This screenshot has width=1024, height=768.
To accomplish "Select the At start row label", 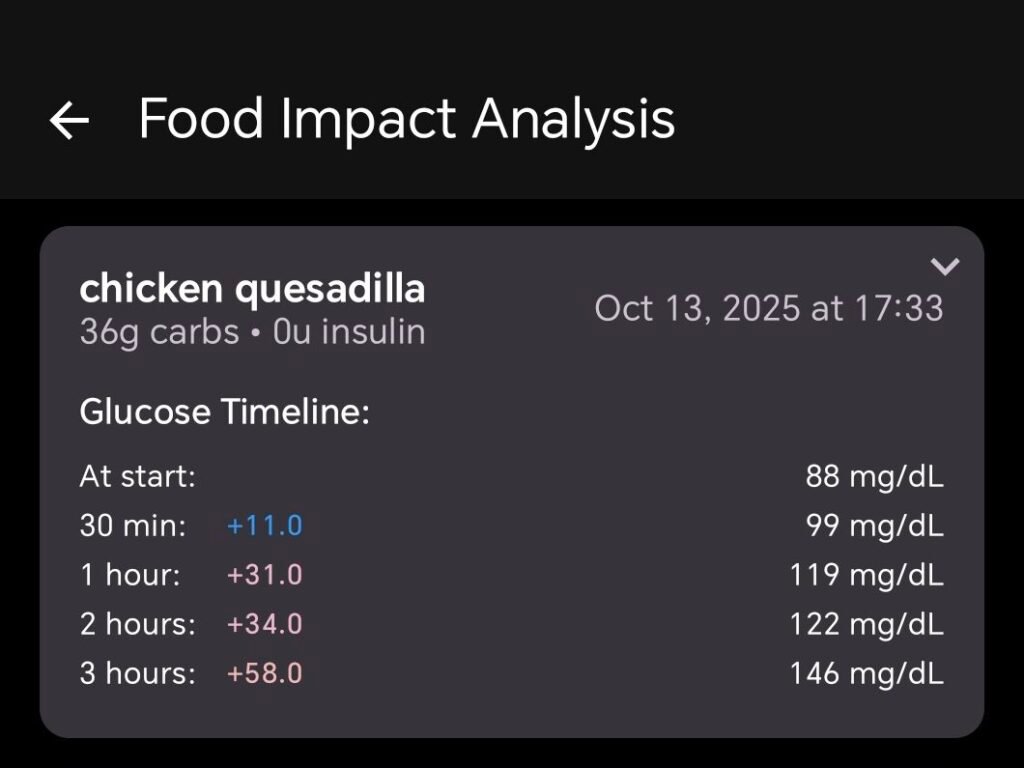I will pos(137,476).
